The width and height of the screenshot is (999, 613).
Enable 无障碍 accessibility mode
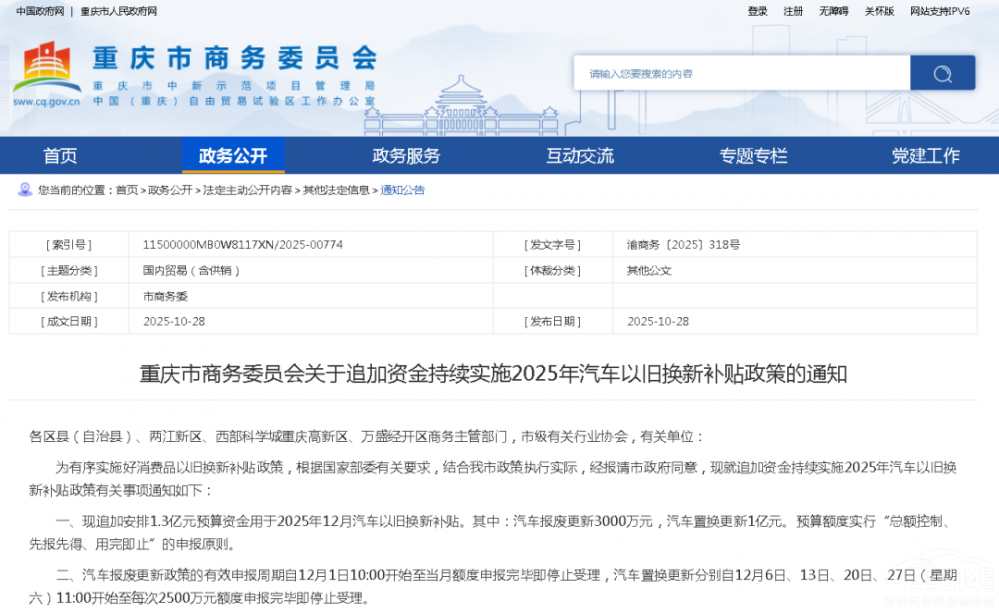pyautogui.click(x=834, y=11)
